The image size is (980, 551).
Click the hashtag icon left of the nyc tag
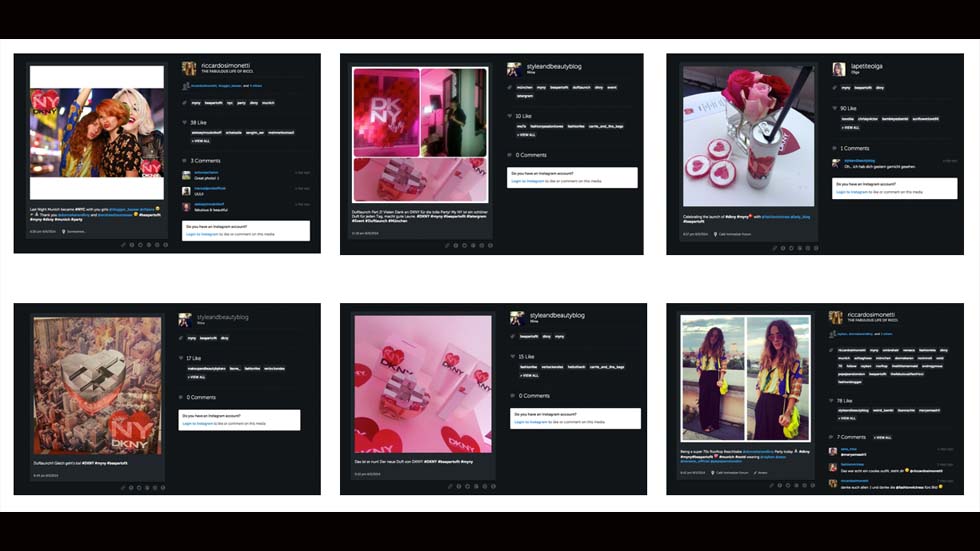pos(184,102)
